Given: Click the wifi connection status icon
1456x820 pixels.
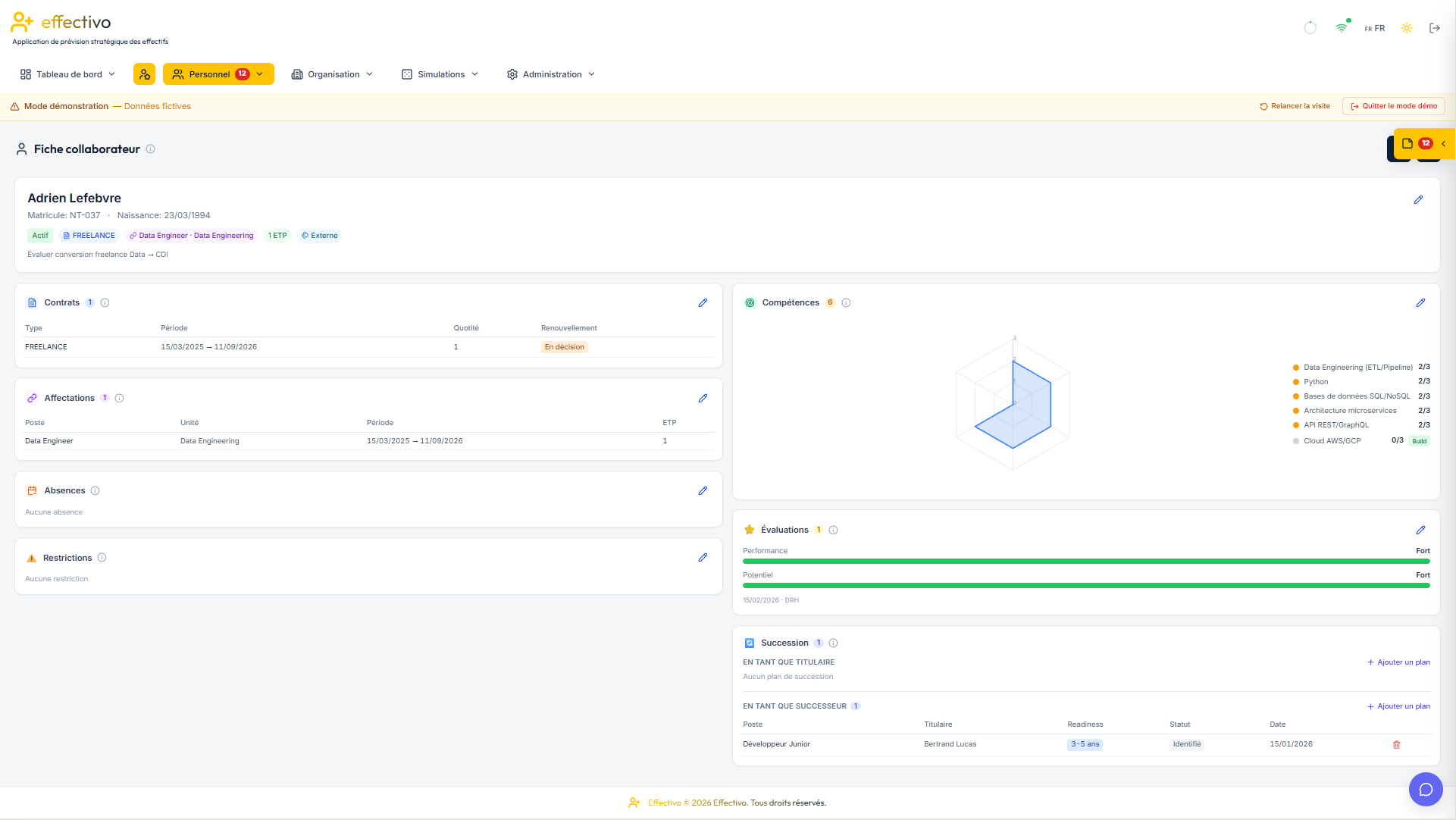Looking at the screenshot, I should click(x=1342, y=27).
